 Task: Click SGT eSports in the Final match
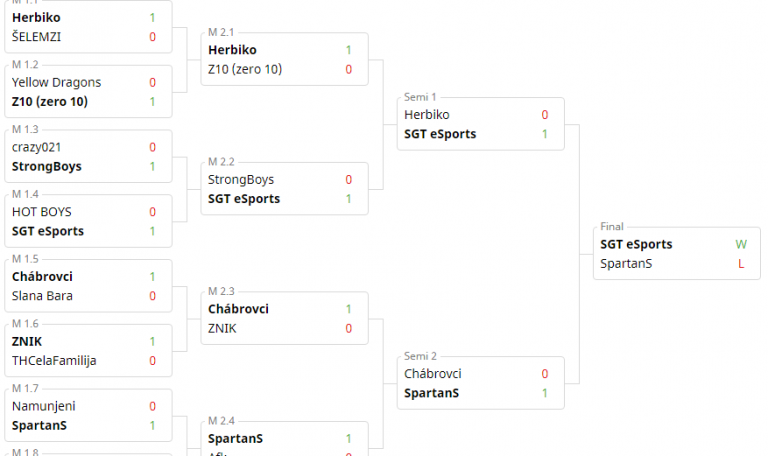(x=636, y=244)
